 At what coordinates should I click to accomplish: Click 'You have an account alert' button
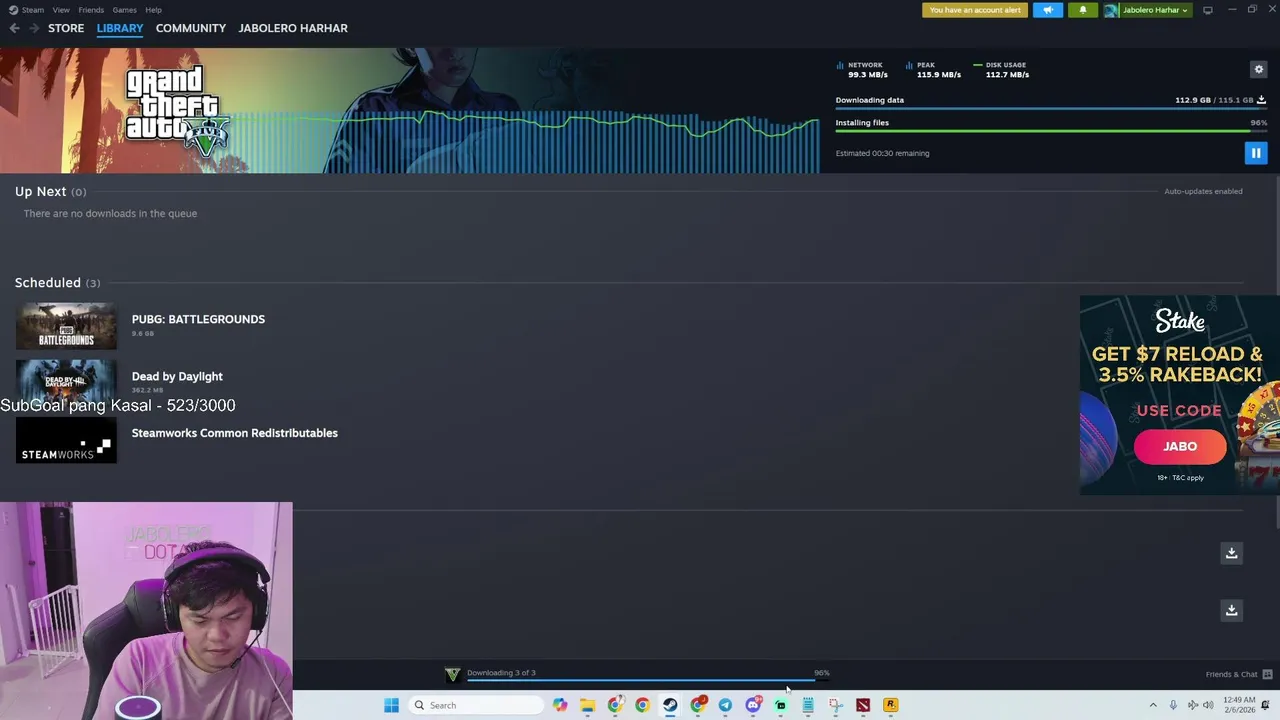point(975,10)
